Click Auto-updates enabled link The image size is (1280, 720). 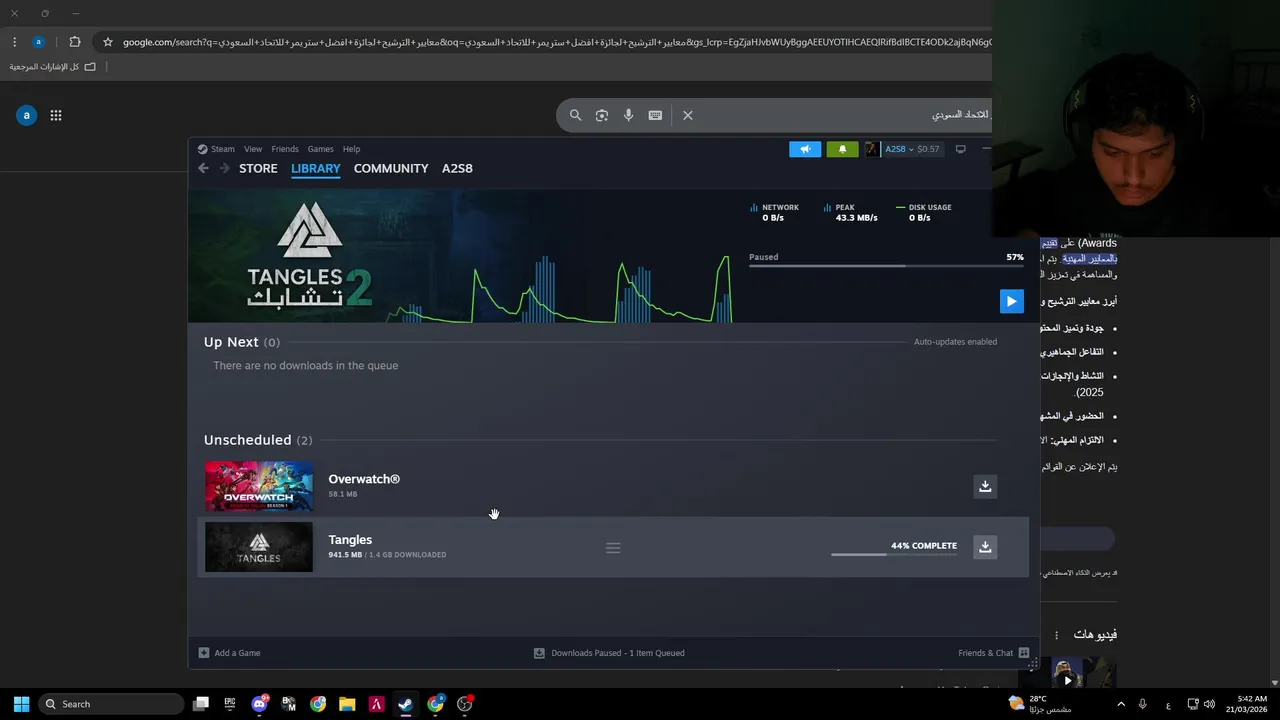955,342
